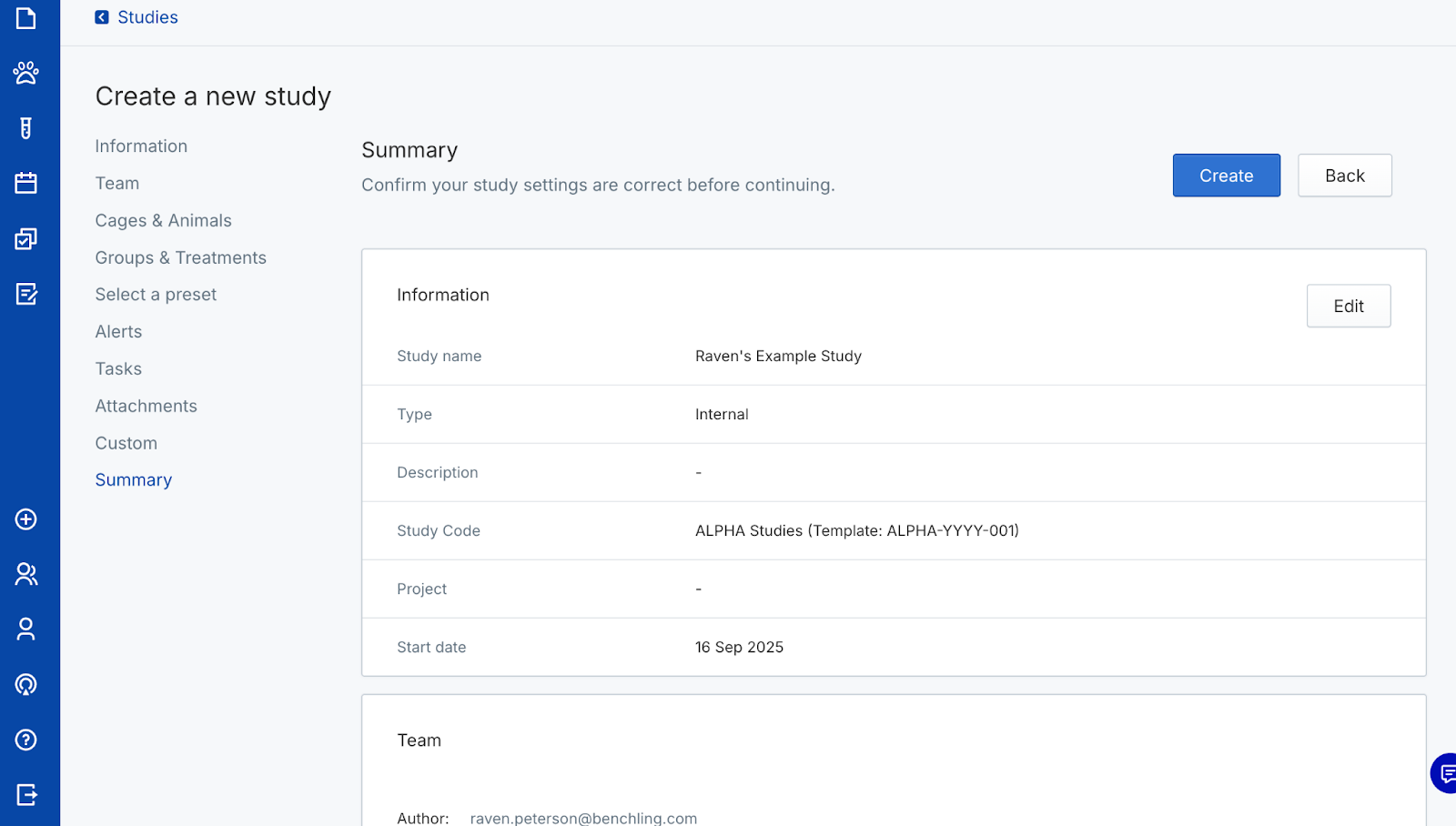Open the test tube samples icon
Image resolution: width=1456 pixels, height=826 pixels.
25,128
